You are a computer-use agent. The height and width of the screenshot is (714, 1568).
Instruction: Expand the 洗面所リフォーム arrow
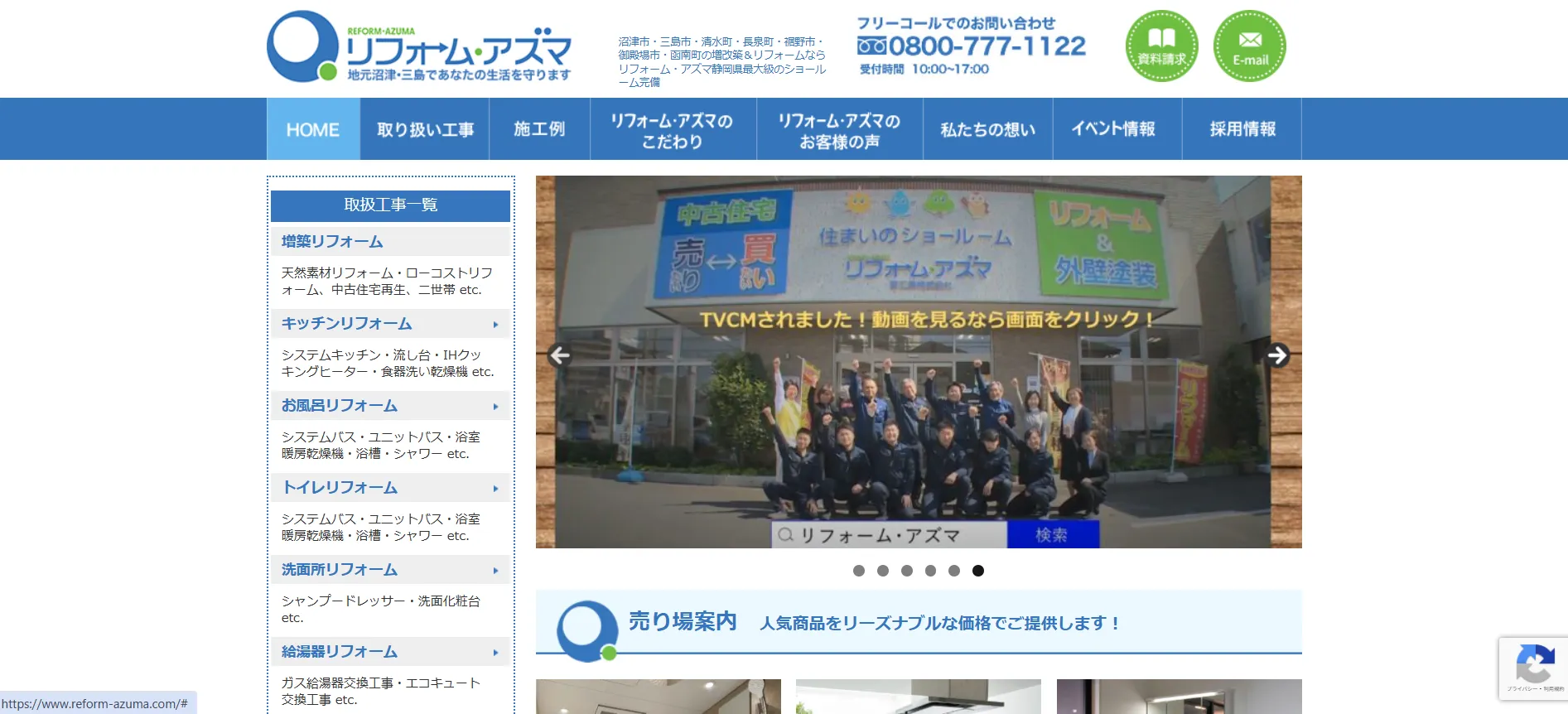click(496, 571)
